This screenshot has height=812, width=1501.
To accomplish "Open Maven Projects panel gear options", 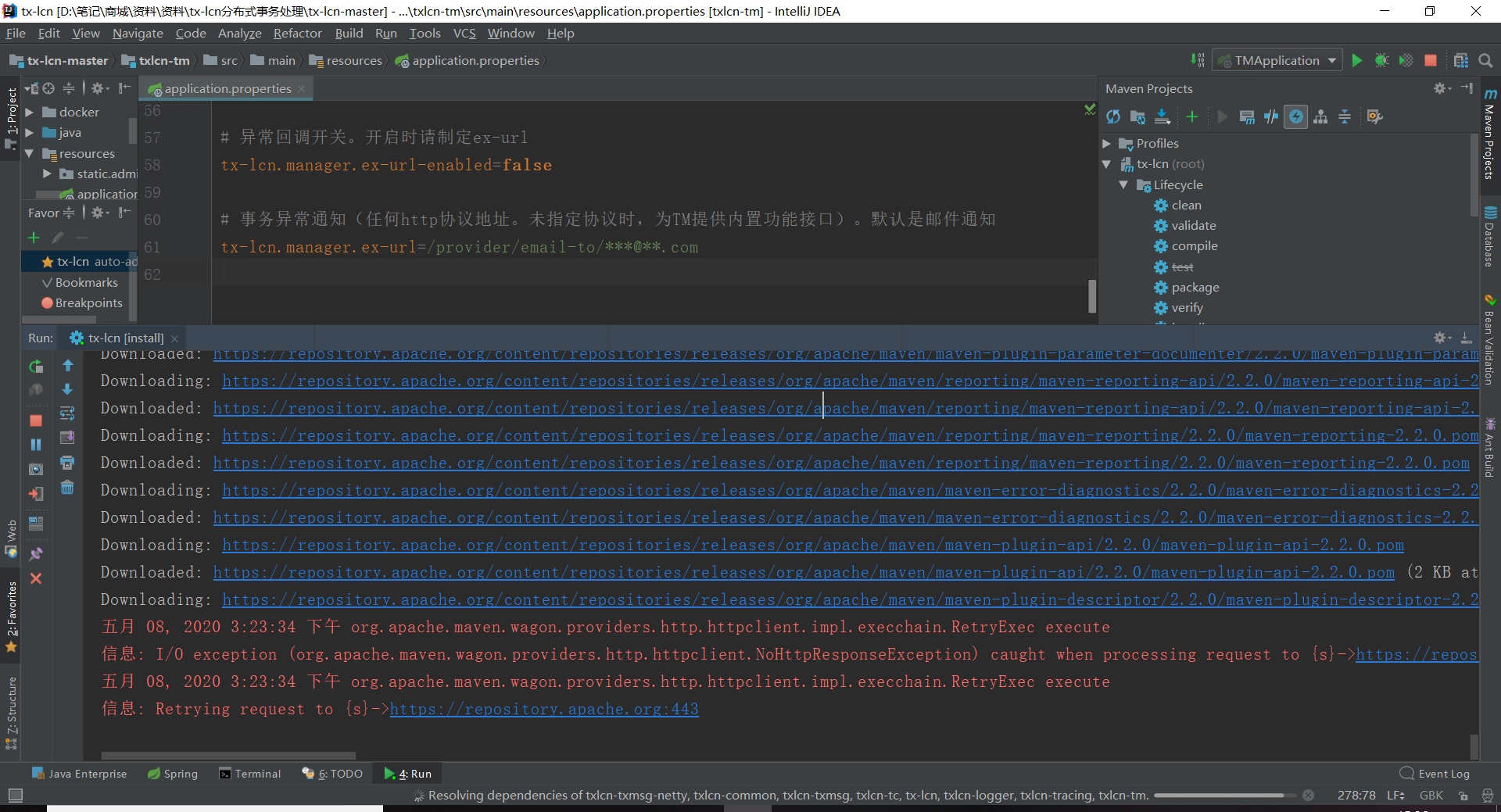I will (x=1442, y=88).
